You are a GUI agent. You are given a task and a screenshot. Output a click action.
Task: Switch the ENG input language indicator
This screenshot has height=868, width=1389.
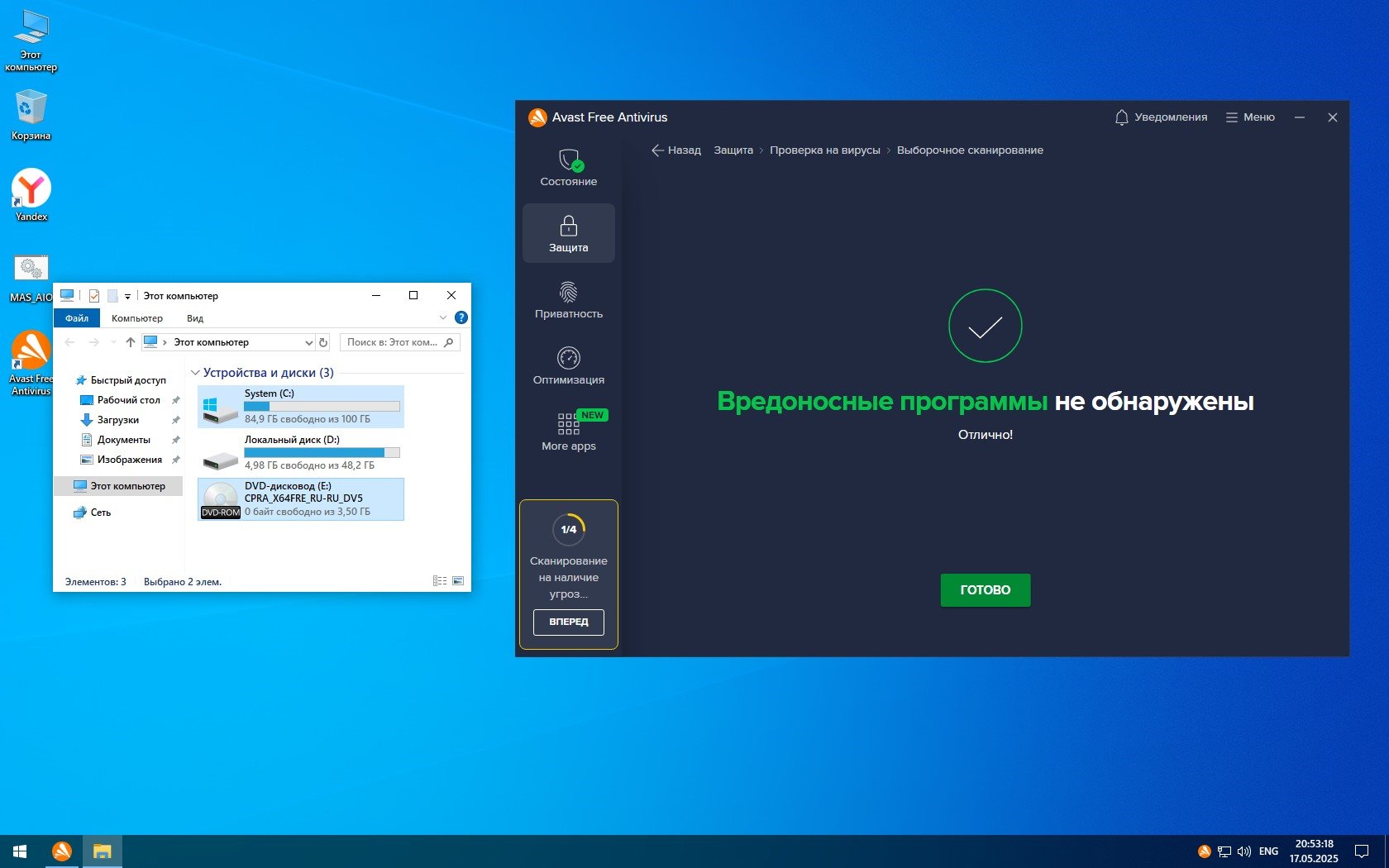[x=1268, y=851]
